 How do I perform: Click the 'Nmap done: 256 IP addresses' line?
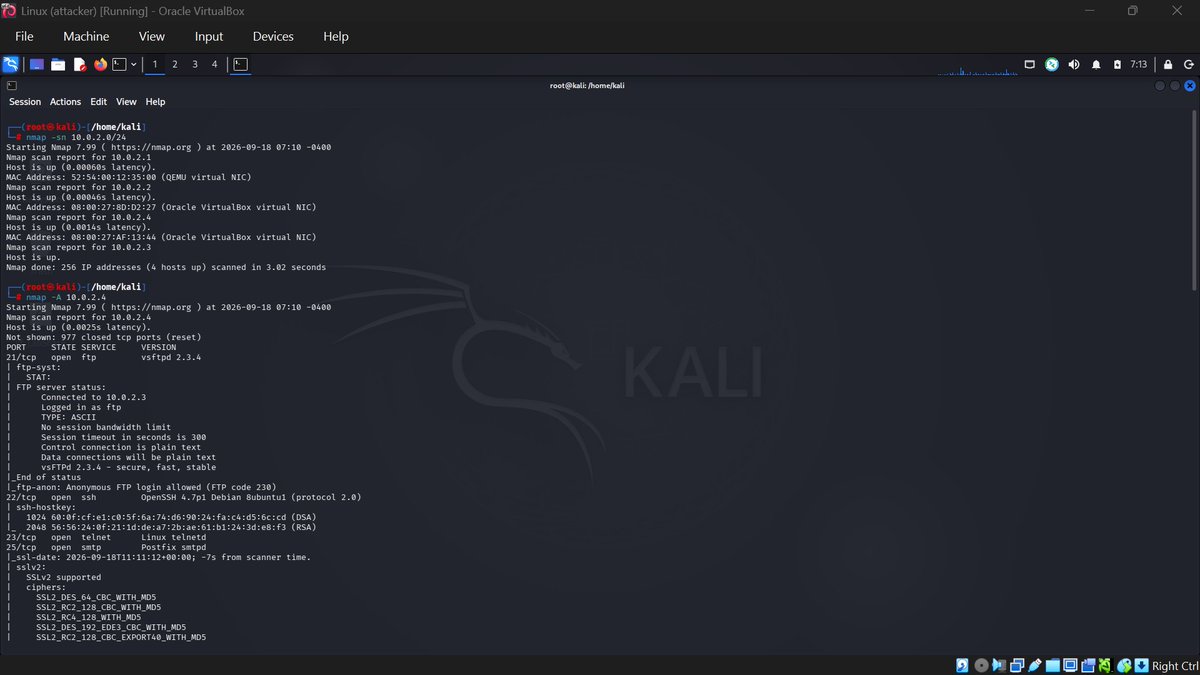coord(166,267)
